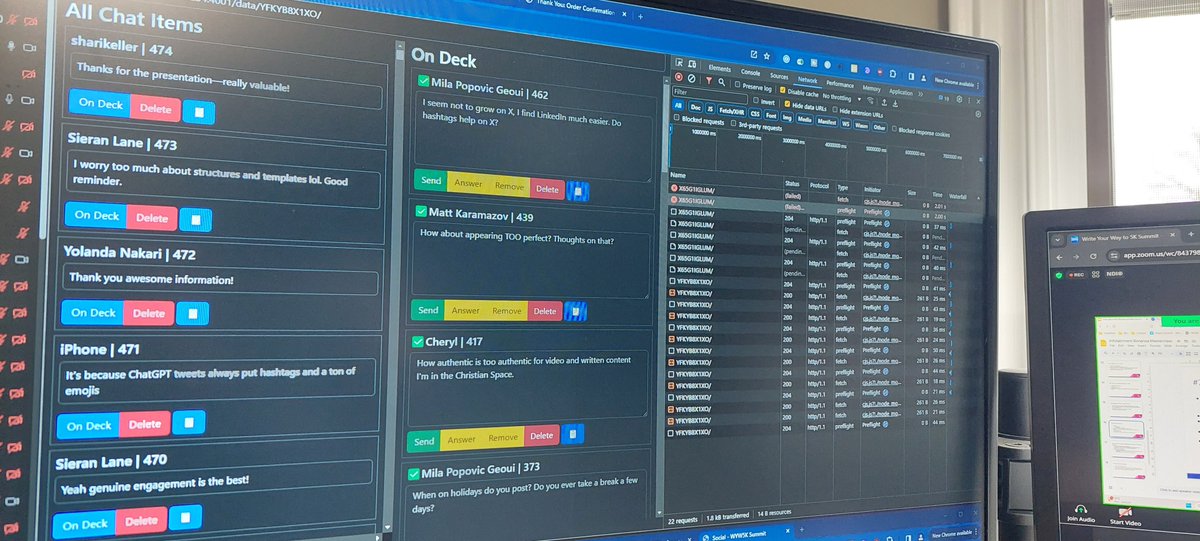The image size is (1200, 541).
Task: Clear the network log
Action: coord(691,78)
